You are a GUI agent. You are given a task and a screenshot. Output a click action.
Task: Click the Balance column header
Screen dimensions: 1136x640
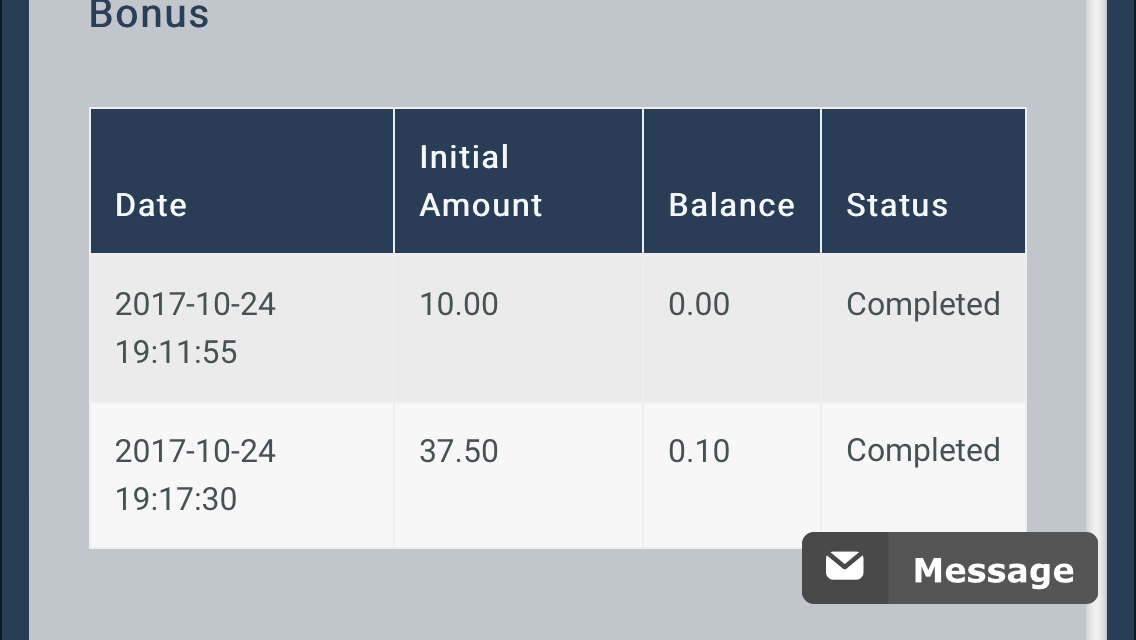click(x=732, y=181)
